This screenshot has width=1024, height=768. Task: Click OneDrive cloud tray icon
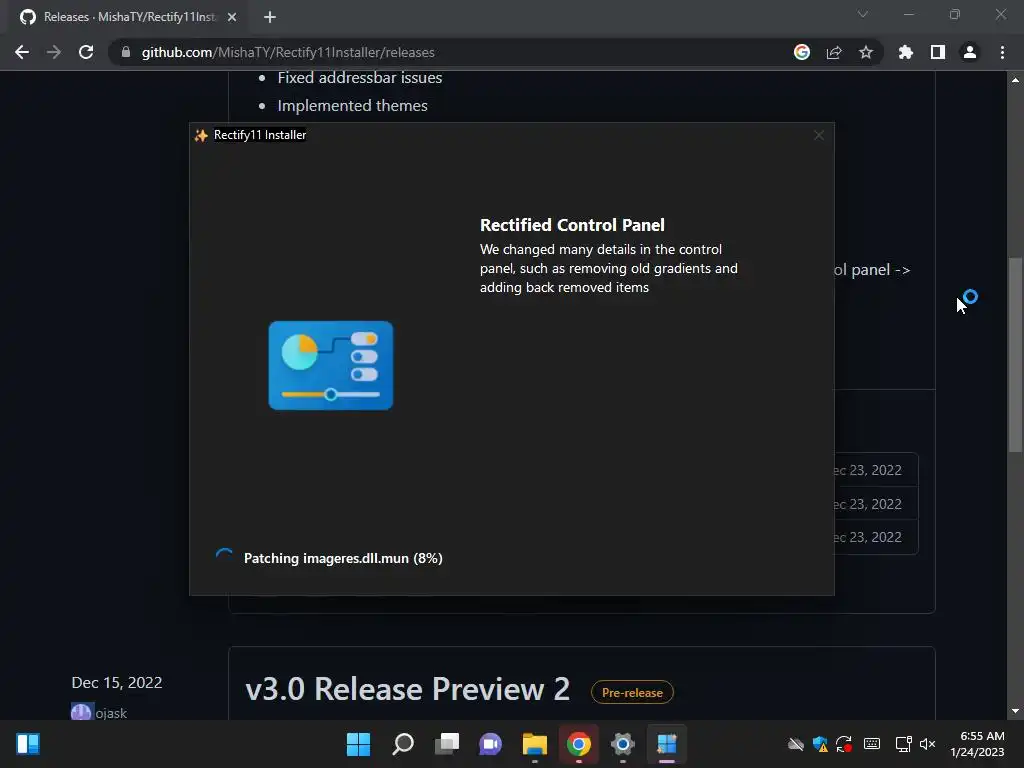(x=795, y=744)
